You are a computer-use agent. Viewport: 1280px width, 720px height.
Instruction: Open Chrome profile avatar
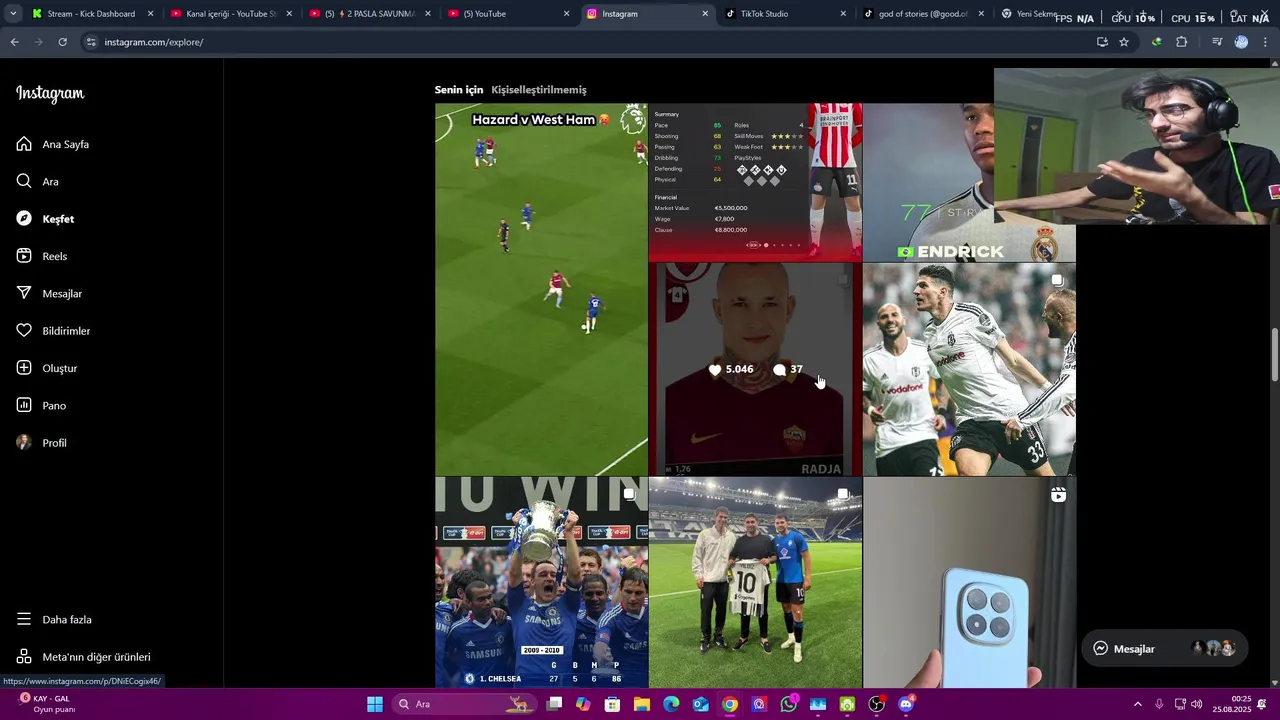1241,42
